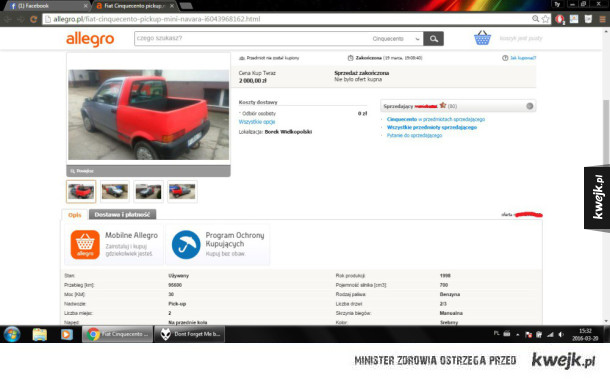Bookmark page with star icon
This screenshot has width=610, height=379.
click(x=545, y=19)
